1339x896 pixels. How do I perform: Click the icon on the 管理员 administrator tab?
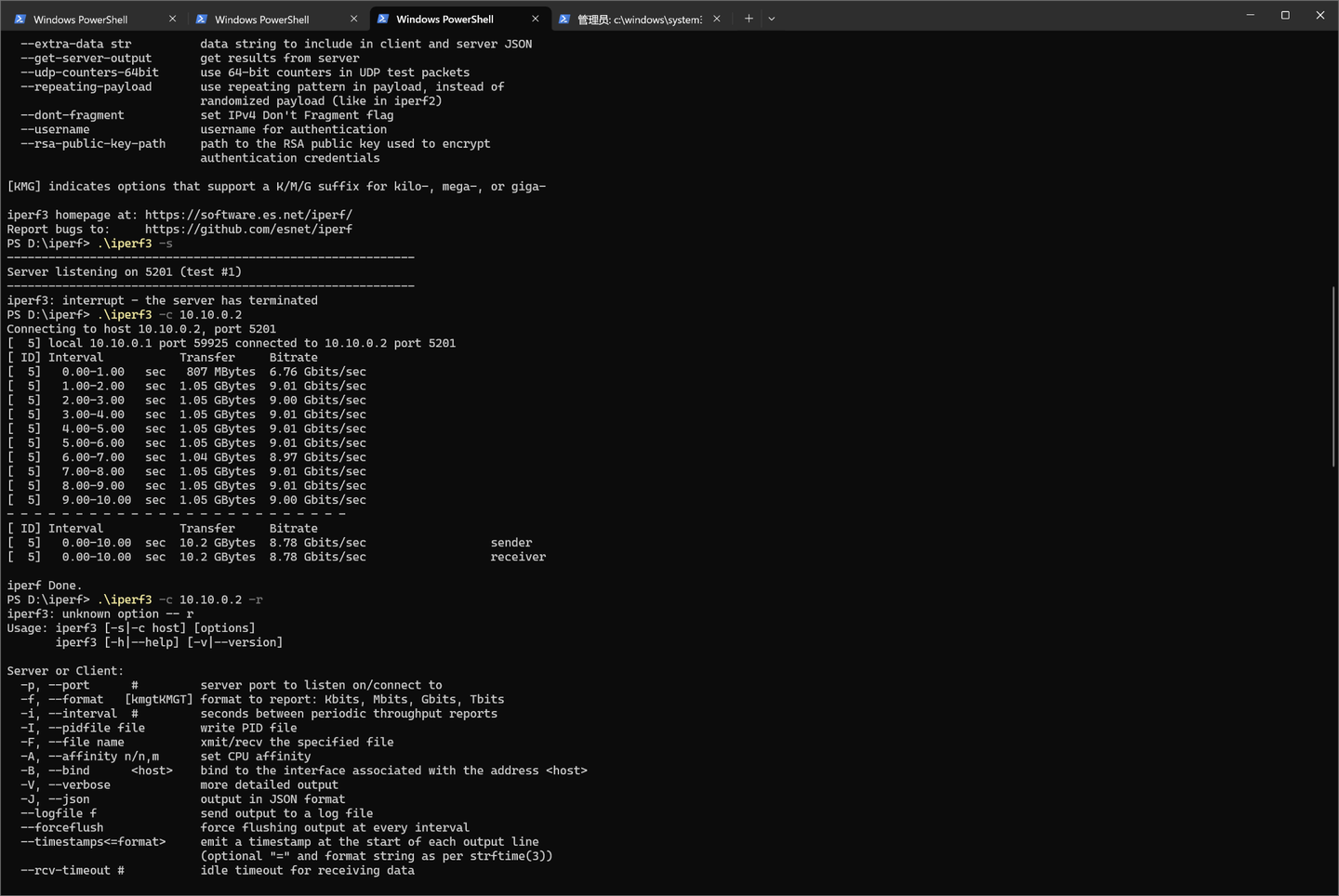[x=564, y=19]
